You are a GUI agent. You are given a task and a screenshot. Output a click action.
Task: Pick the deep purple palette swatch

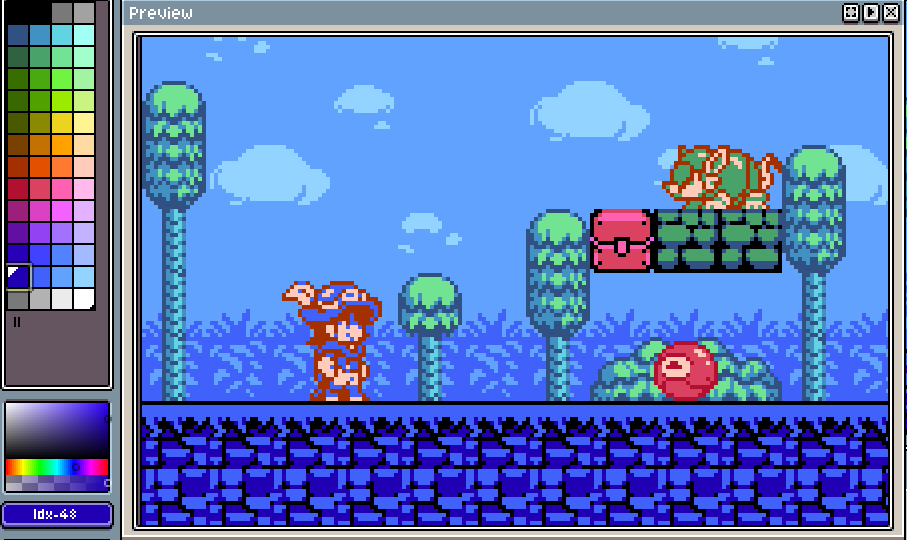pyautogui.click(x=18, y=233)
